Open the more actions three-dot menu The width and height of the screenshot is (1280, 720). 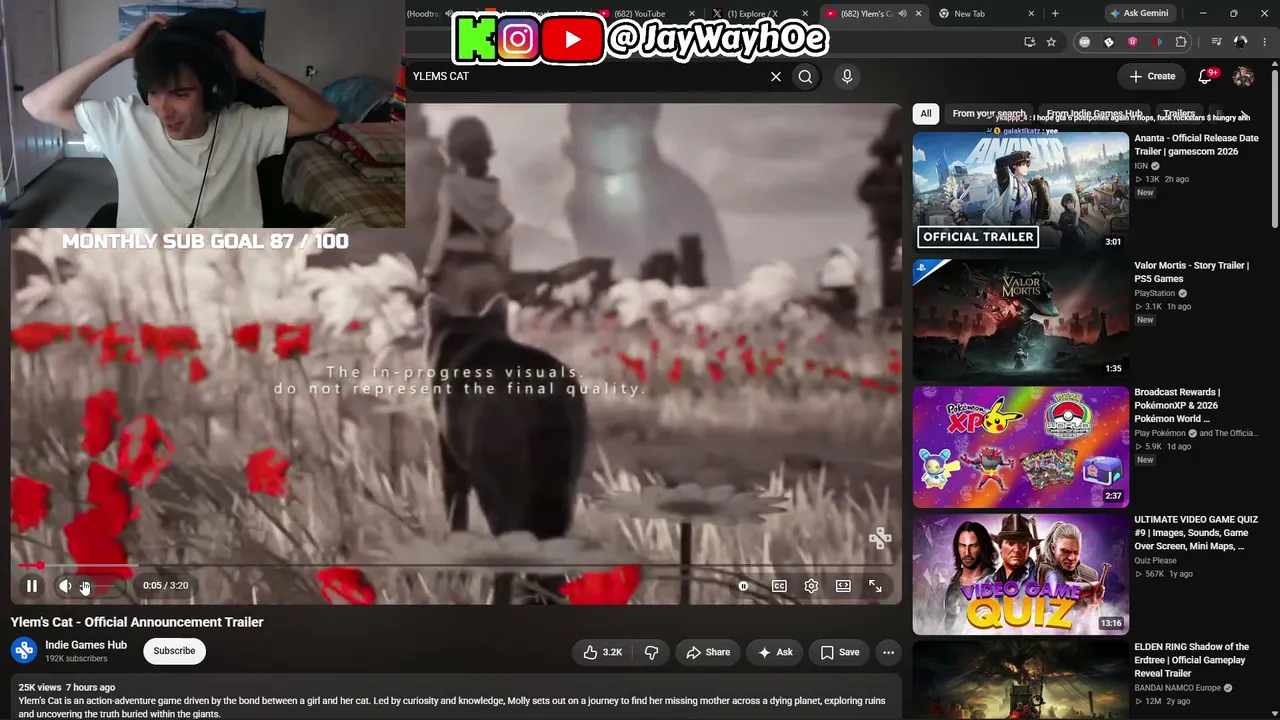(x=888, y=652)
